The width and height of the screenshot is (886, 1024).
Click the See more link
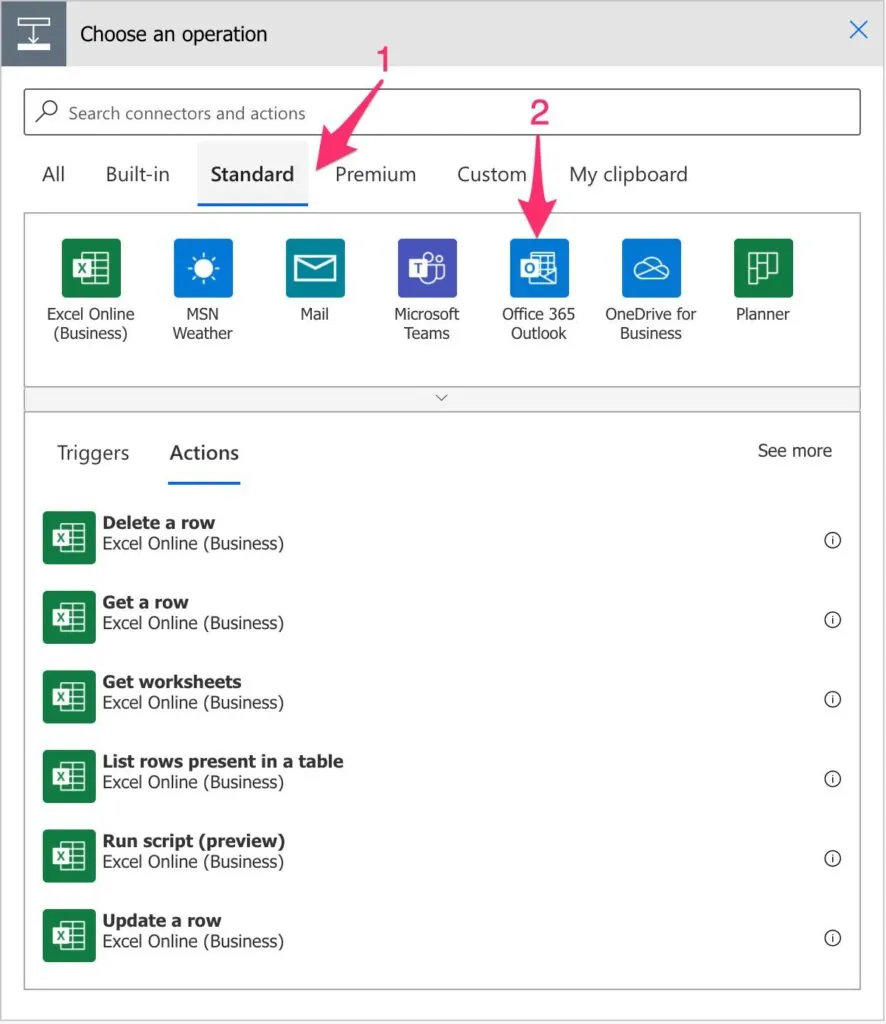point(794,451)
